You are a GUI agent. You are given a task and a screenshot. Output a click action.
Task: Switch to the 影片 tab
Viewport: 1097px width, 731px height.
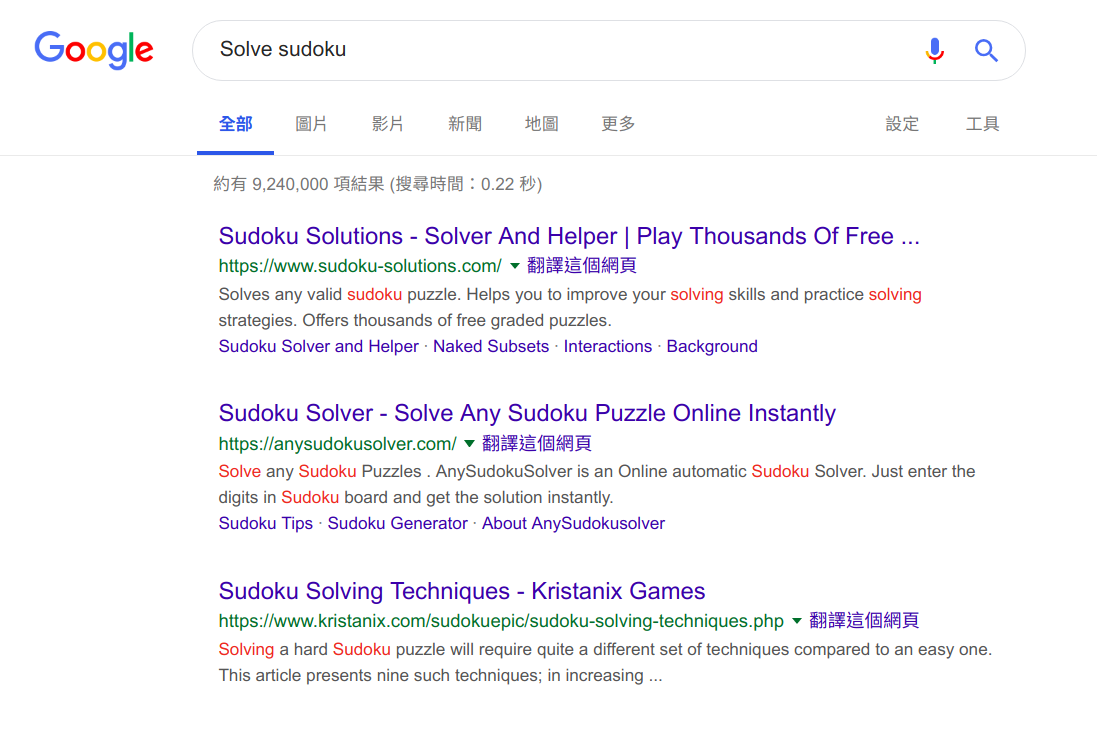click(x=388, y=124)
